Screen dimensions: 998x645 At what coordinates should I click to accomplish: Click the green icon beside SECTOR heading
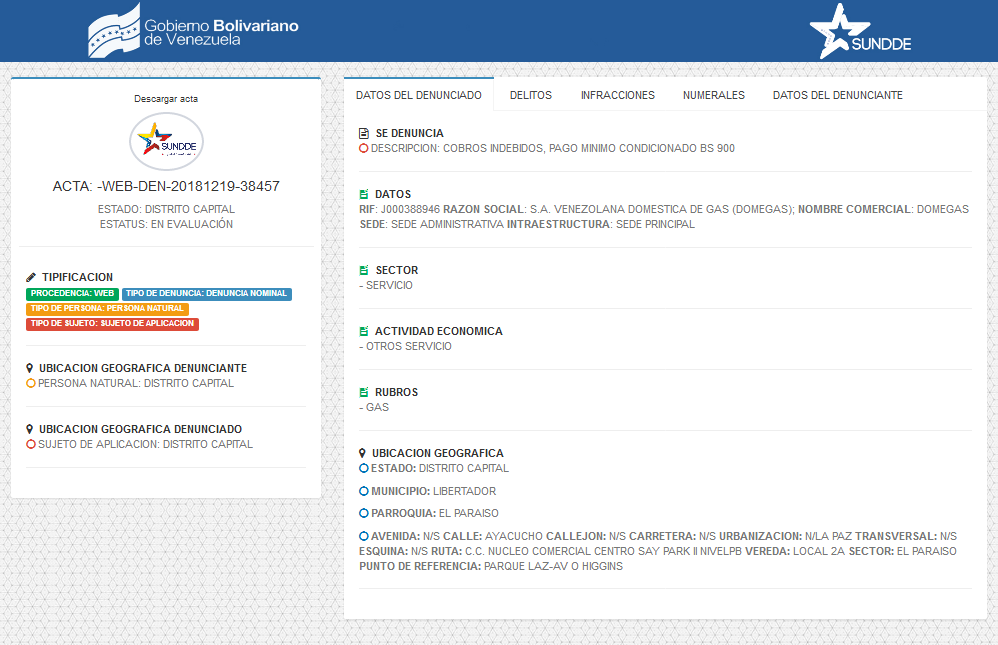click(x=364, y=270)
